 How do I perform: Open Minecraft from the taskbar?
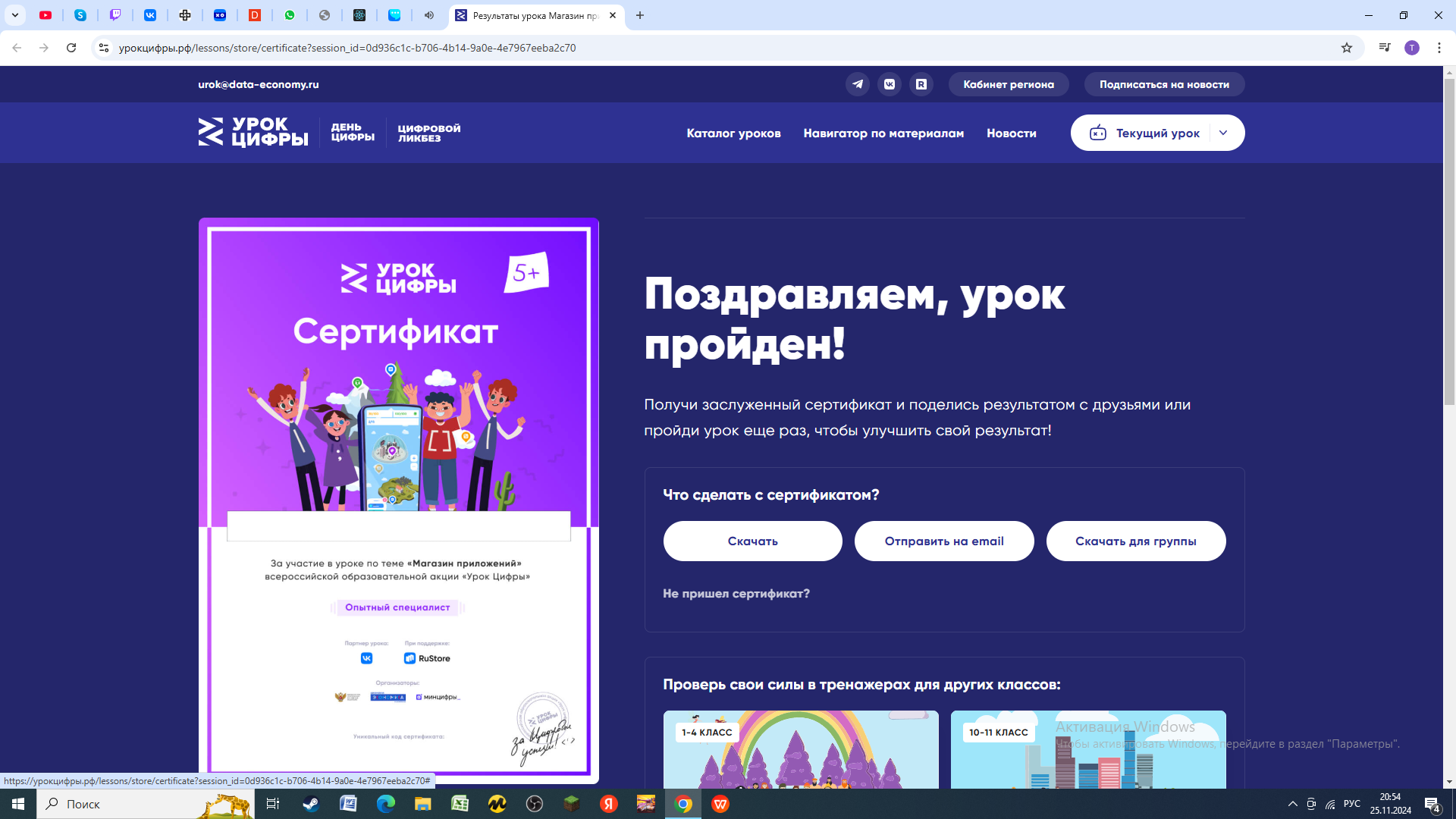click(572, 804)
